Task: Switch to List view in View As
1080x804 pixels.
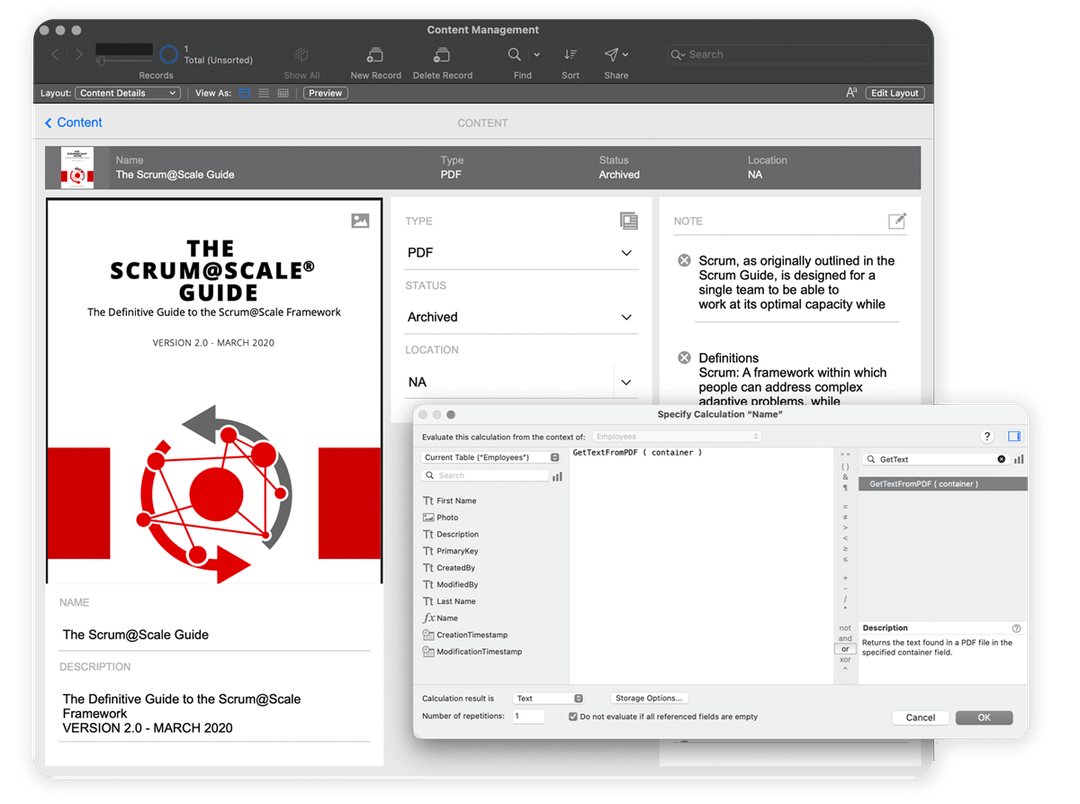Action: [263, 92]
